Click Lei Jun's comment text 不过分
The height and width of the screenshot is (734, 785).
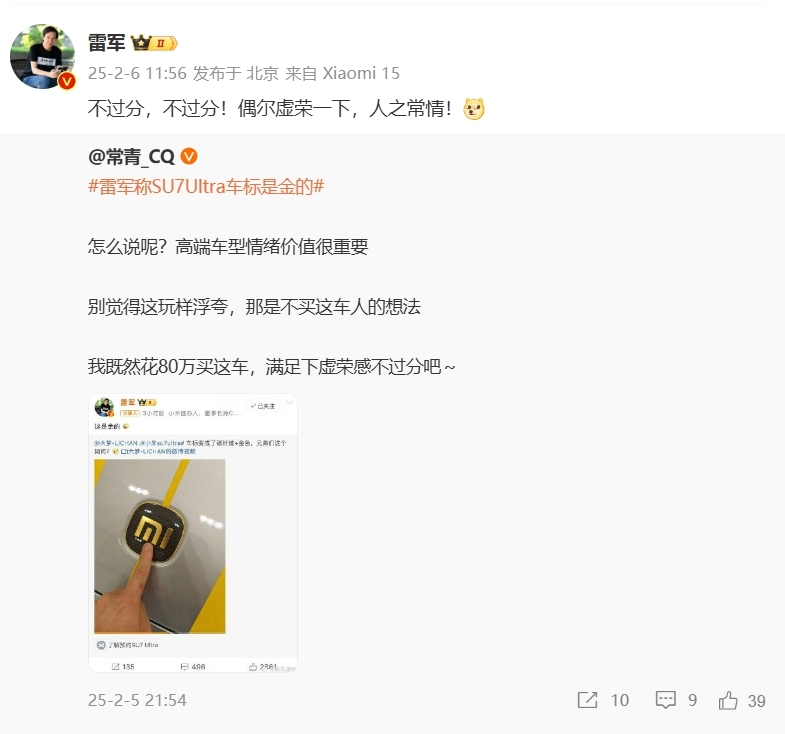(270, 108)
